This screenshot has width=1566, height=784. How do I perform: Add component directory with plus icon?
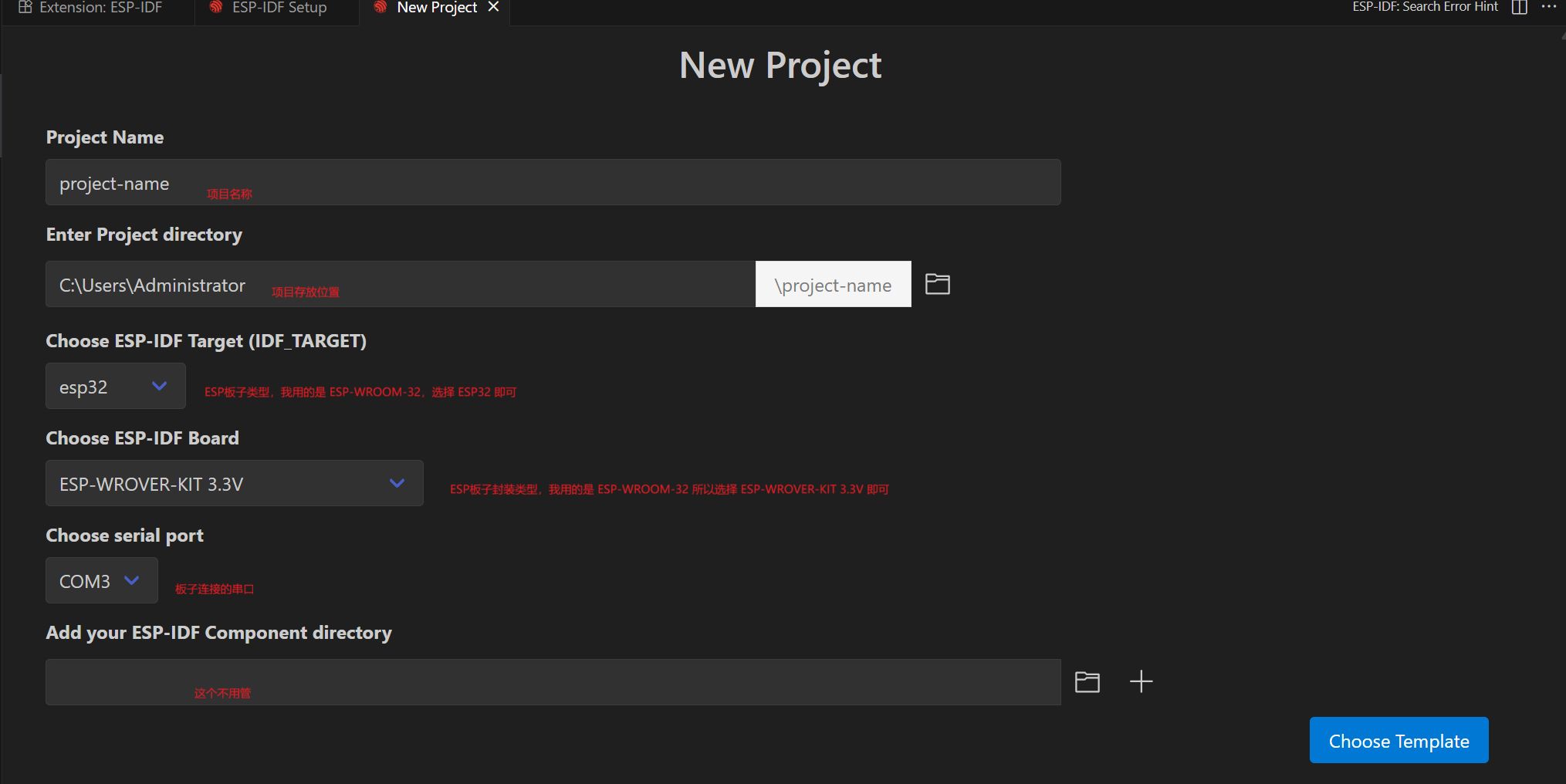1141,681
